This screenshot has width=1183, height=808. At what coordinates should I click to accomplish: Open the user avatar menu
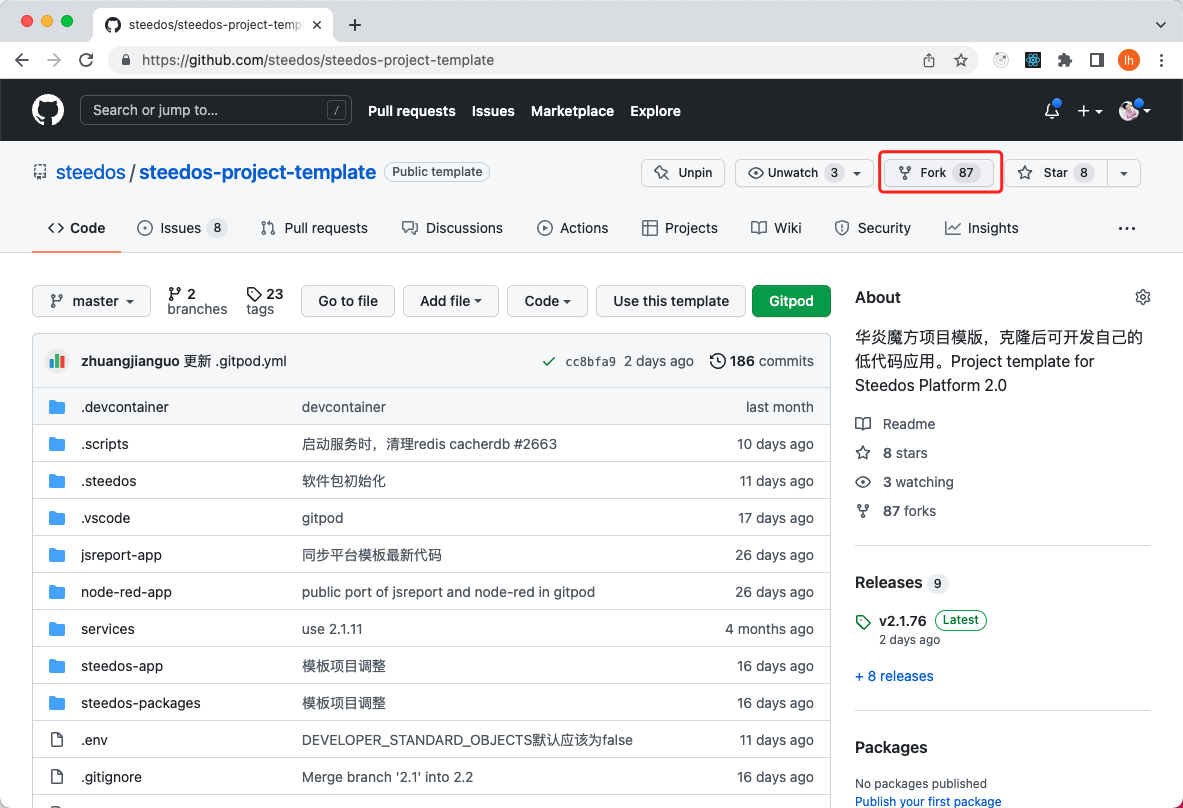pyautogui.click(x=1134, y=110)
